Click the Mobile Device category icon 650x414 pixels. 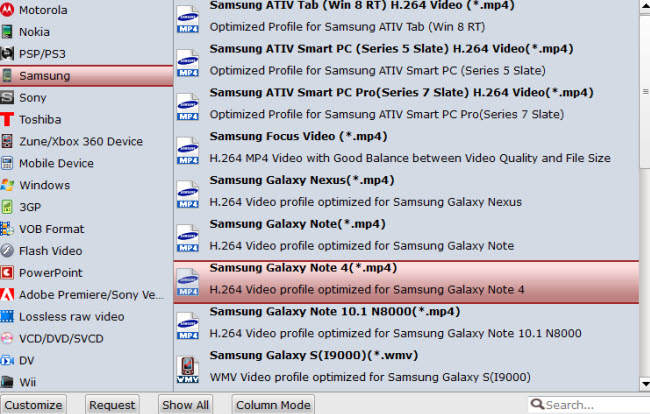pyautogui.click(x=7, y=163)
